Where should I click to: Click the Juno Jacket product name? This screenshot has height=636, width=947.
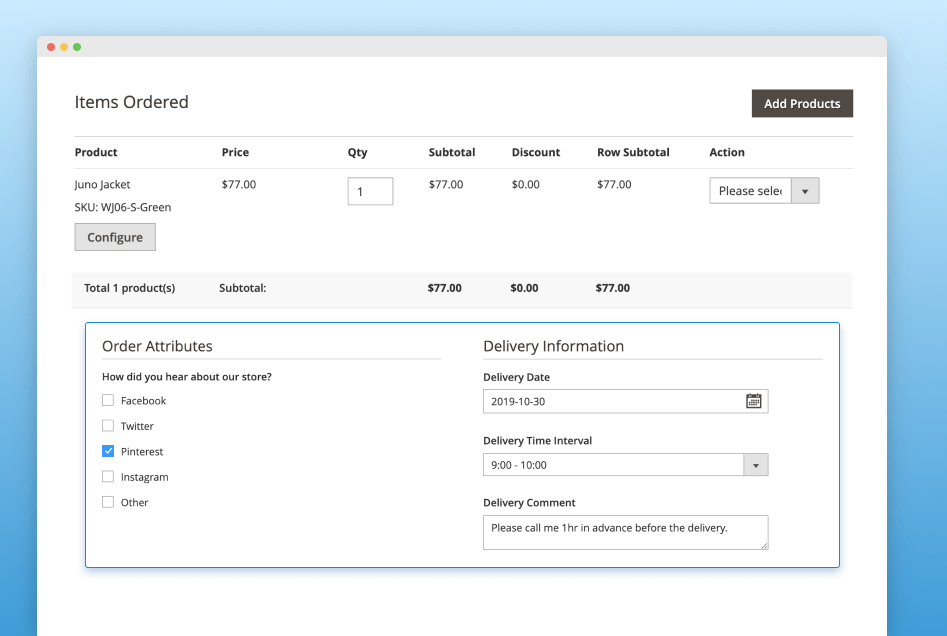[102, 184]
